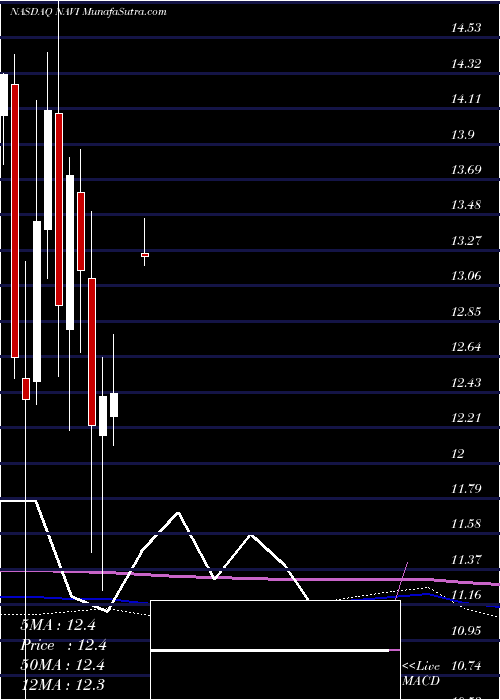Click the Price : 12.4 legend
Image resolution: width=500 pixels, height=700 pixels.
pyautogui.click(x=64, y=645)
